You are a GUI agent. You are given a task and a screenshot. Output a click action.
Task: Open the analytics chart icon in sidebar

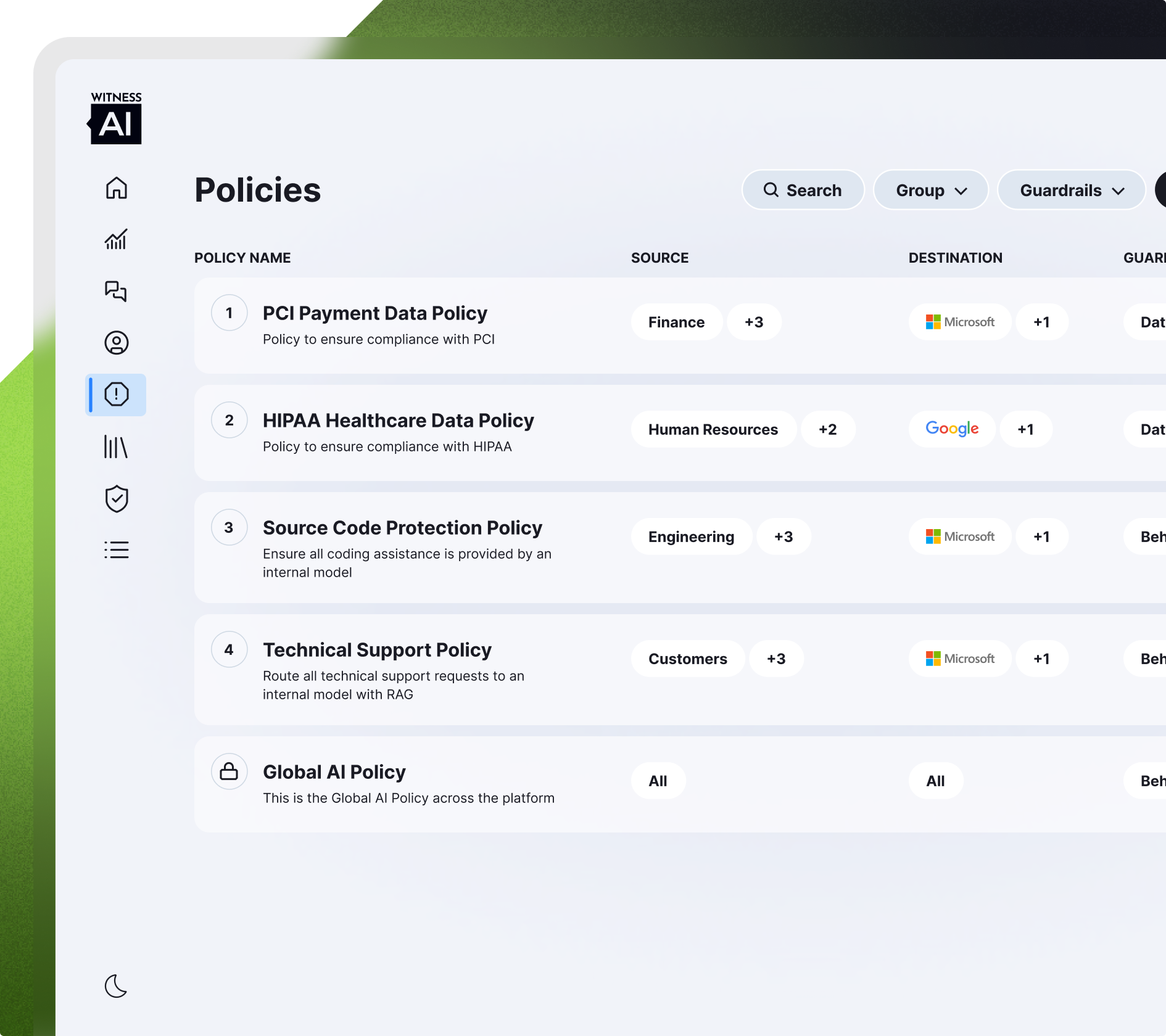[x=116, y=239]
